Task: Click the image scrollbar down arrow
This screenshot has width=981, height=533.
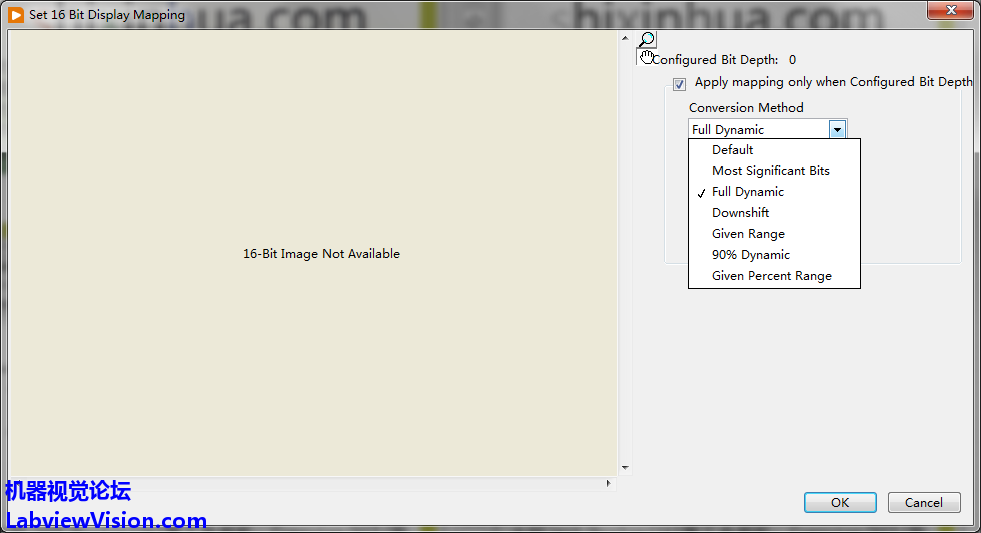Action: tap(625, 467)
